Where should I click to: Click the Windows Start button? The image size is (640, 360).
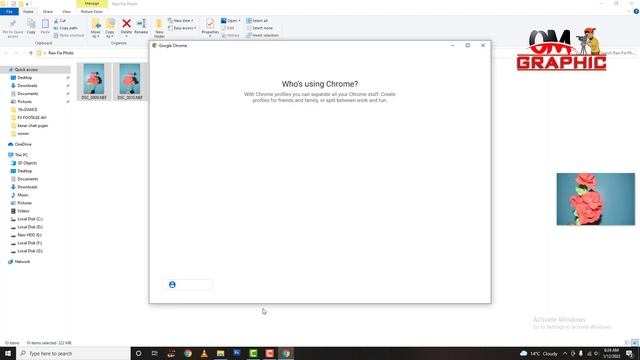coord(8,353)
